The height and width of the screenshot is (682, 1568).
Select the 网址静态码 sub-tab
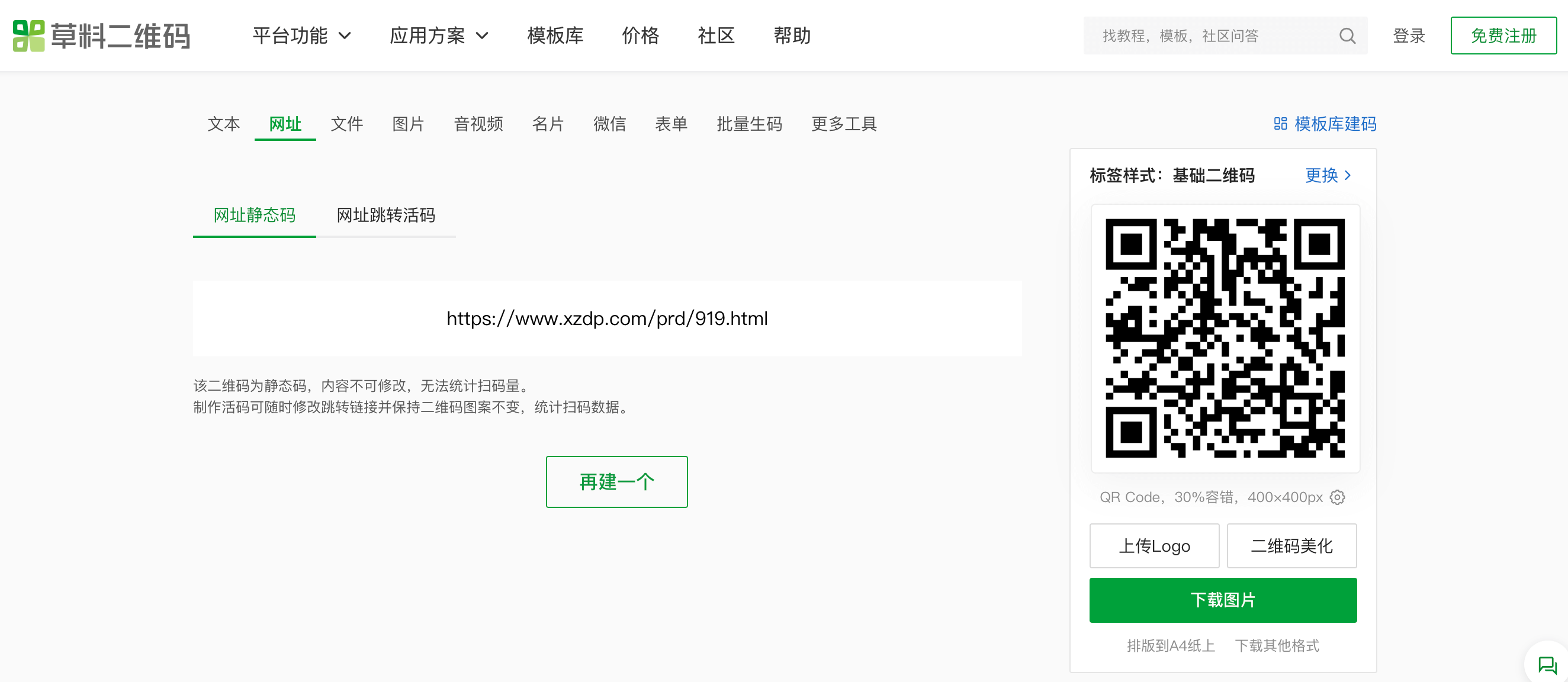[255, 215]
